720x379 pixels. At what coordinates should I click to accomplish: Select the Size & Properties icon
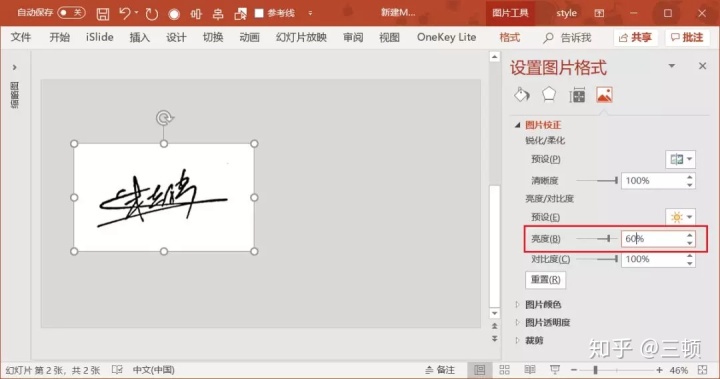[577, 95]
